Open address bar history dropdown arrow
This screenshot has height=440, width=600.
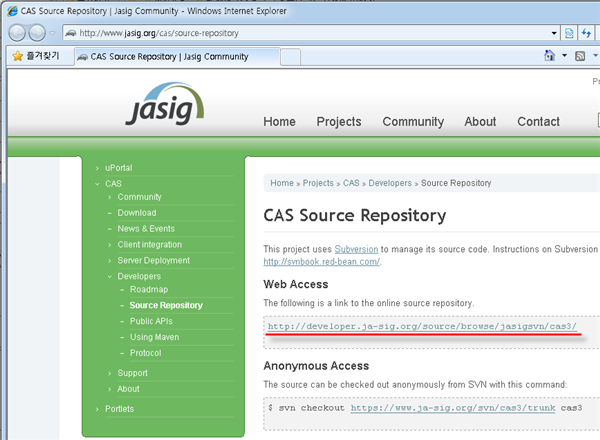(554, 33)
